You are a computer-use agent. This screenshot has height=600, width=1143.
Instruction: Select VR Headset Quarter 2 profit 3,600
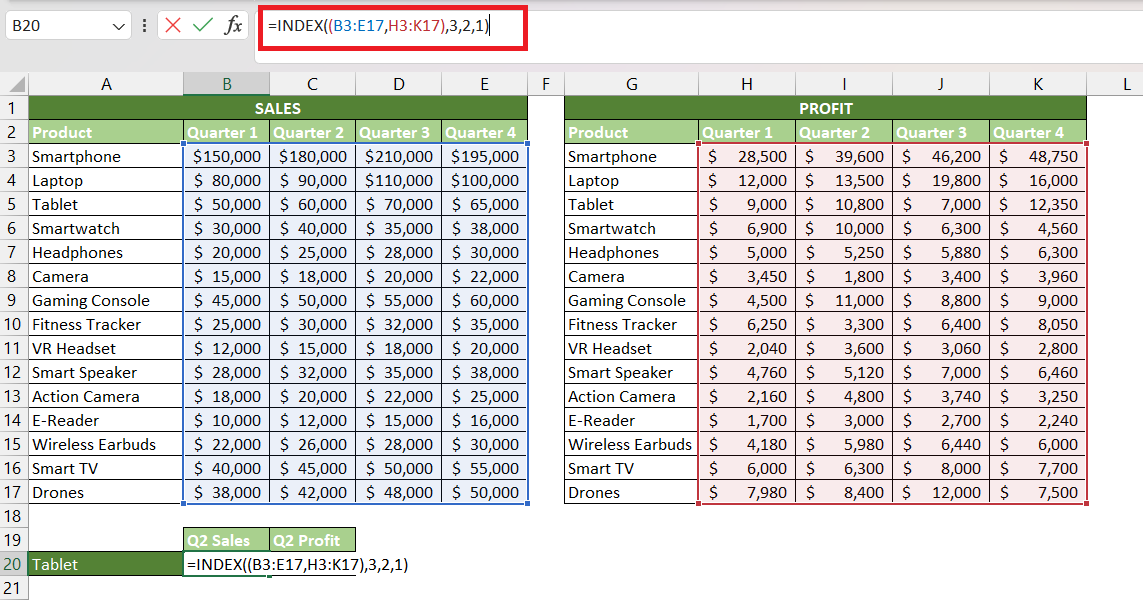coord(843,348)
